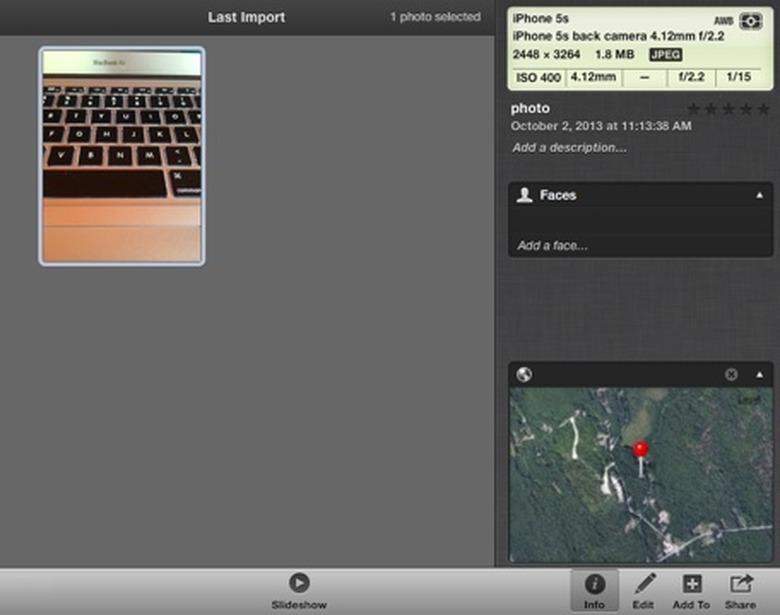Click the Add a face field
Screen dimensions: 780x615
(x=552, y=245)
